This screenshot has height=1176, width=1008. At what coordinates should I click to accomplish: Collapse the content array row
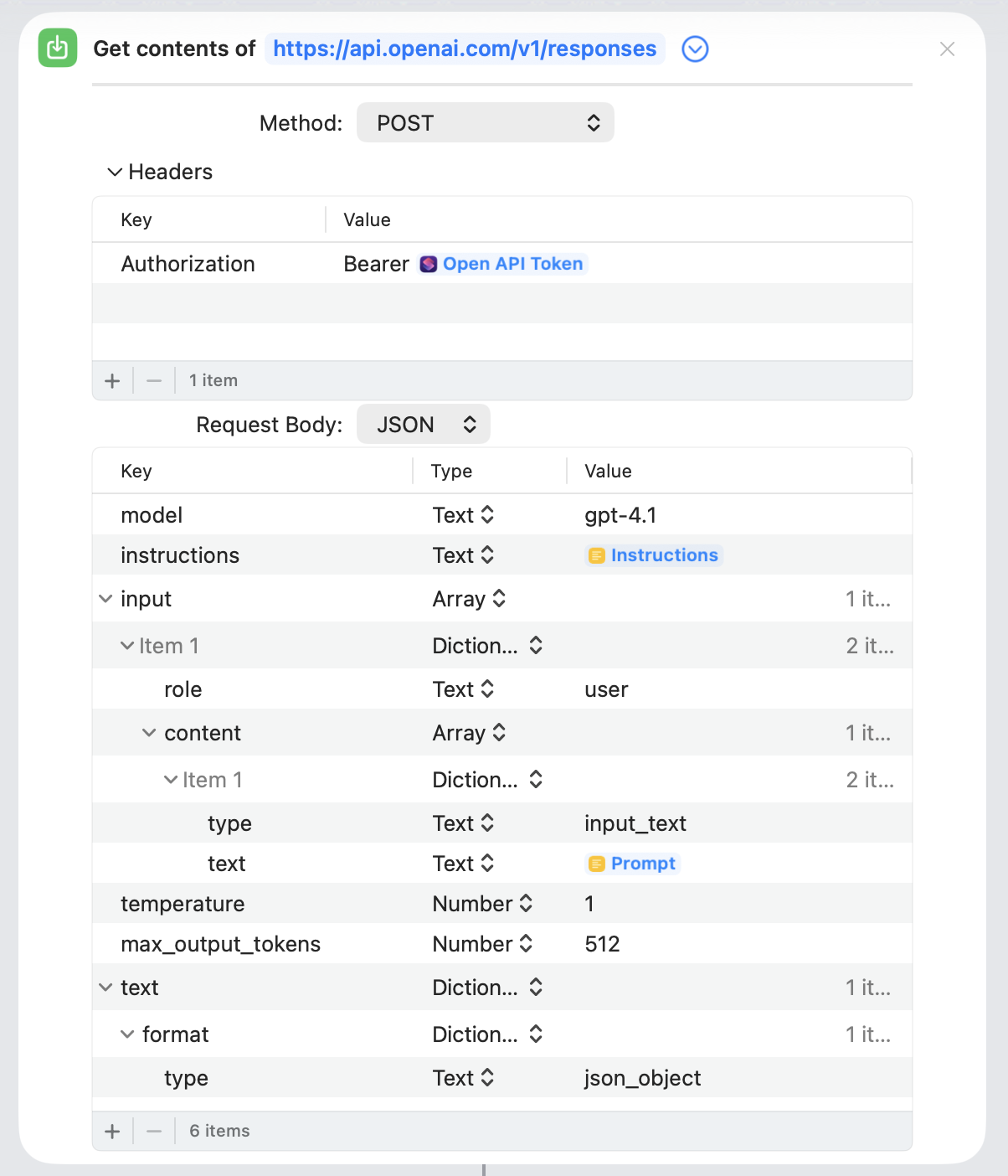point(149,733)
